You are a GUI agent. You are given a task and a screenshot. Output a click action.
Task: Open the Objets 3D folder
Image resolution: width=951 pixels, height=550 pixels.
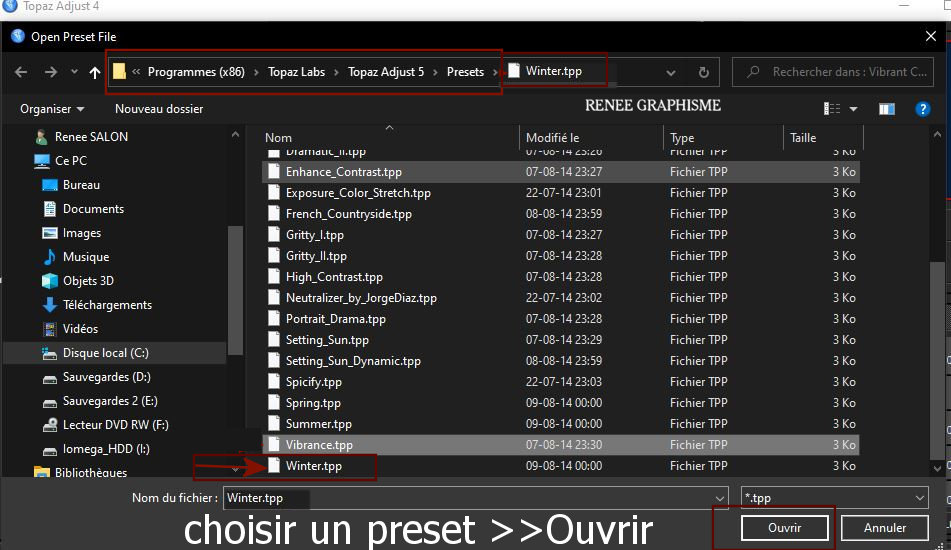[88, 281]
